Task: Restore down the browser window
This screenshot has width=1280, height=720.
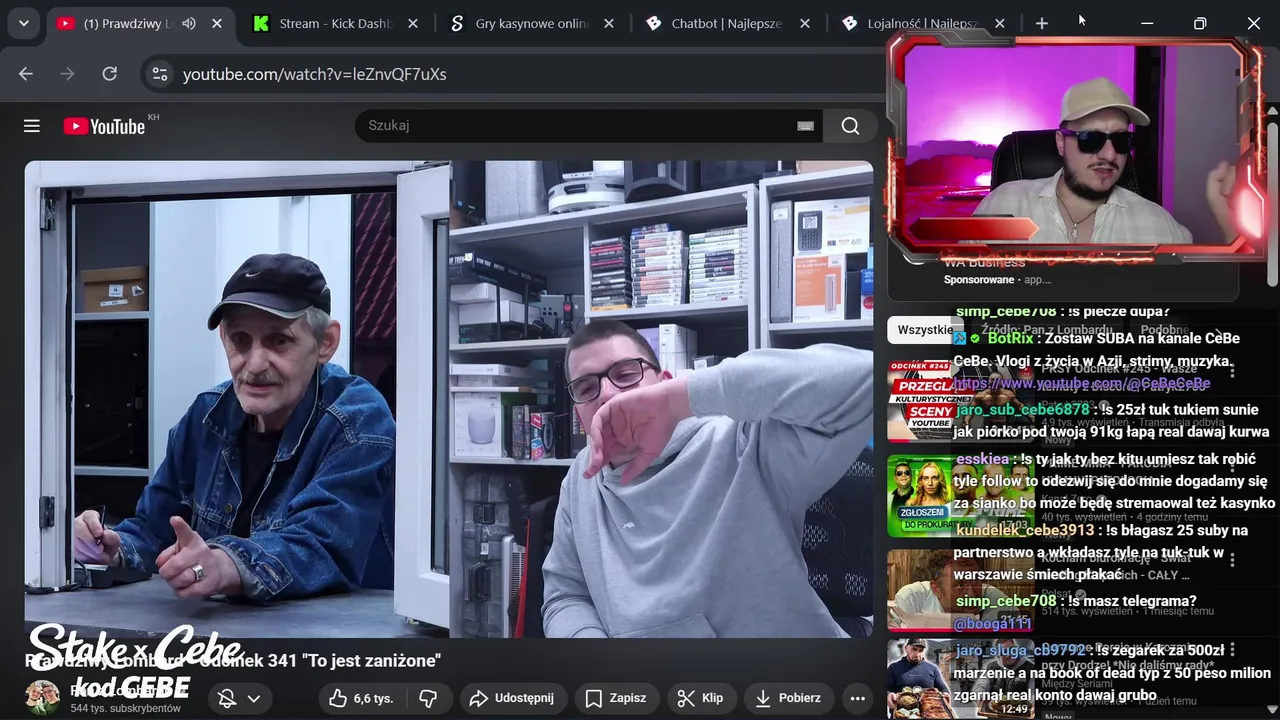Action: click(x=1200, y=23)
